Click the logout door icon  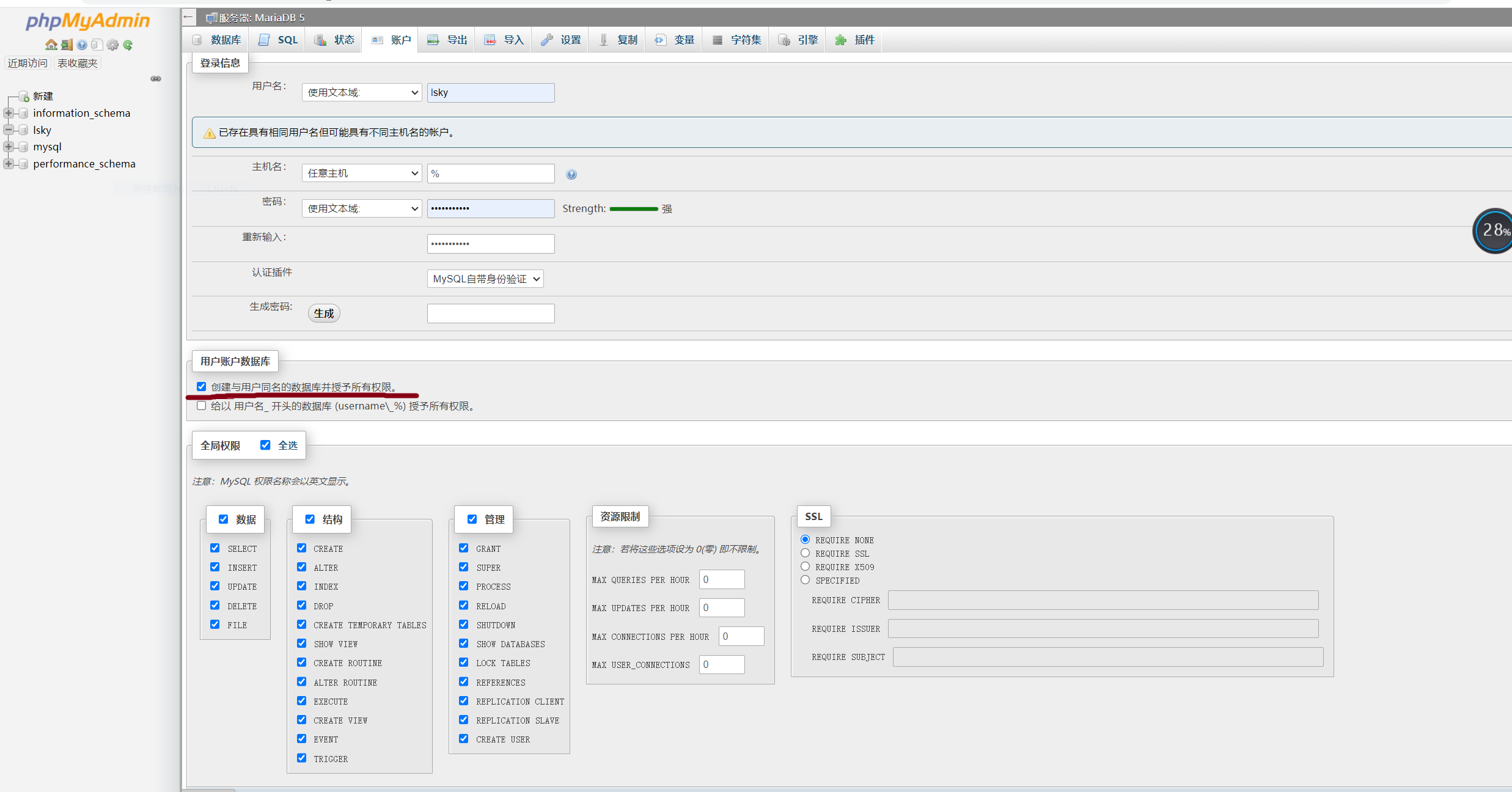click(67, 45)
